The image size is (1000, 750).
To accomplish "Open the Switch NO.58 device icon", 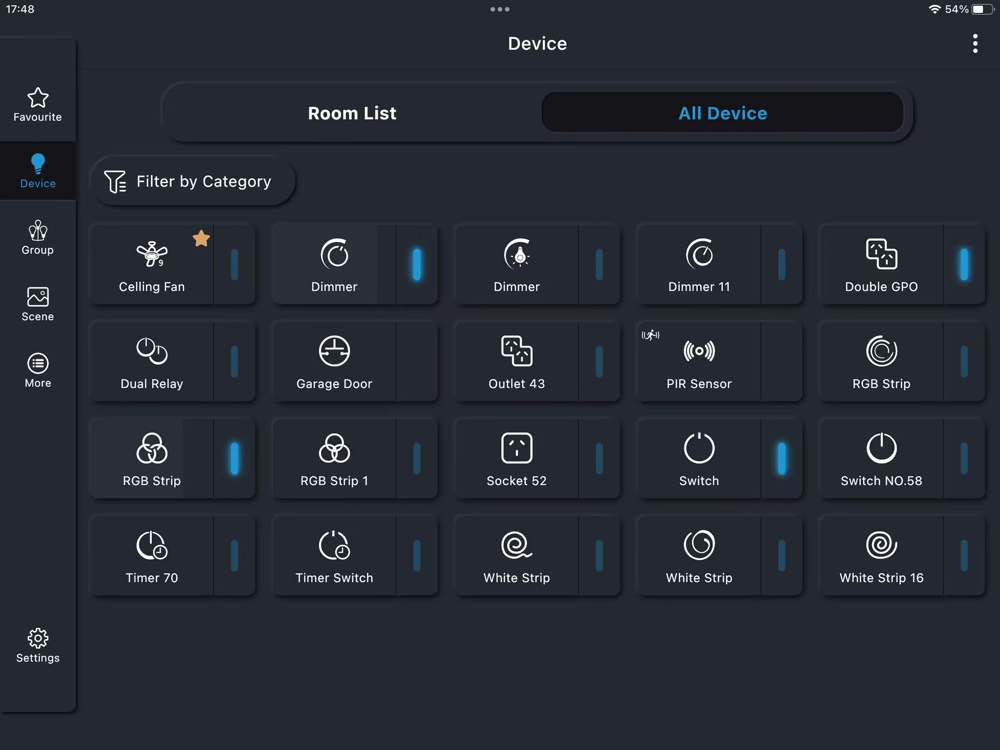I will 881,448.
